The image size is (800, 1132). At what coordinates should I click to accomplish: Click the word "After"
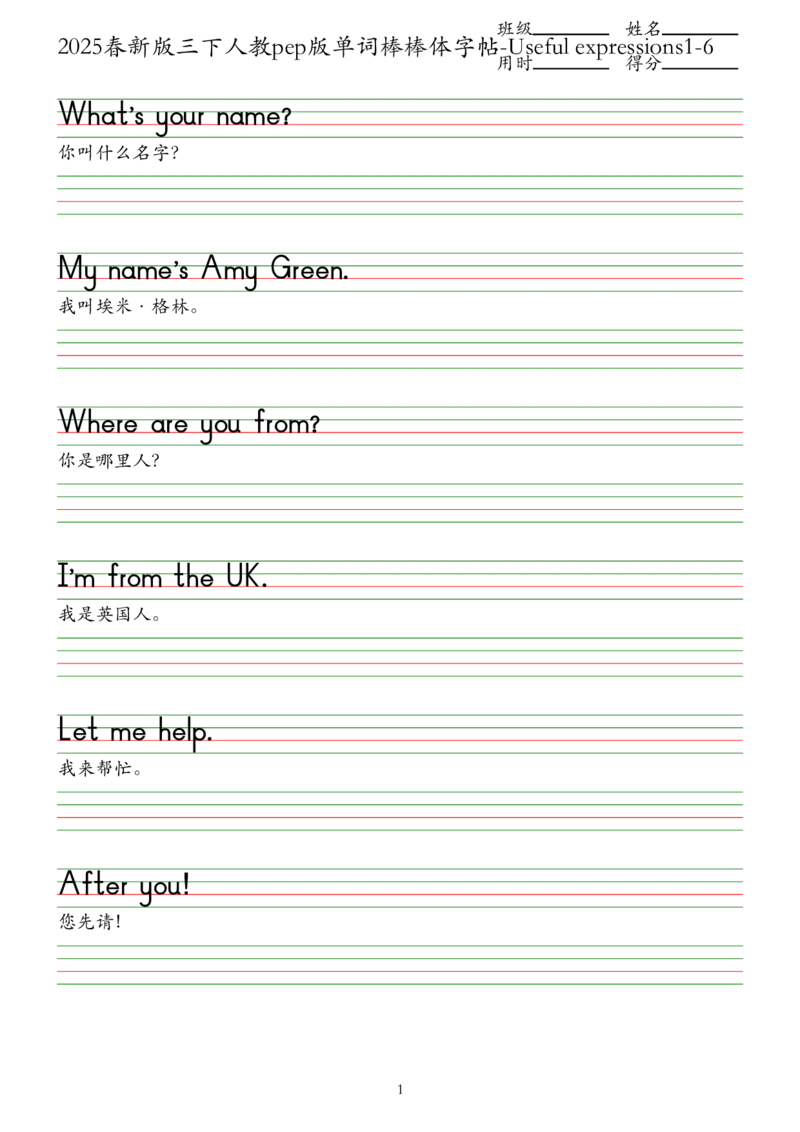94,886
